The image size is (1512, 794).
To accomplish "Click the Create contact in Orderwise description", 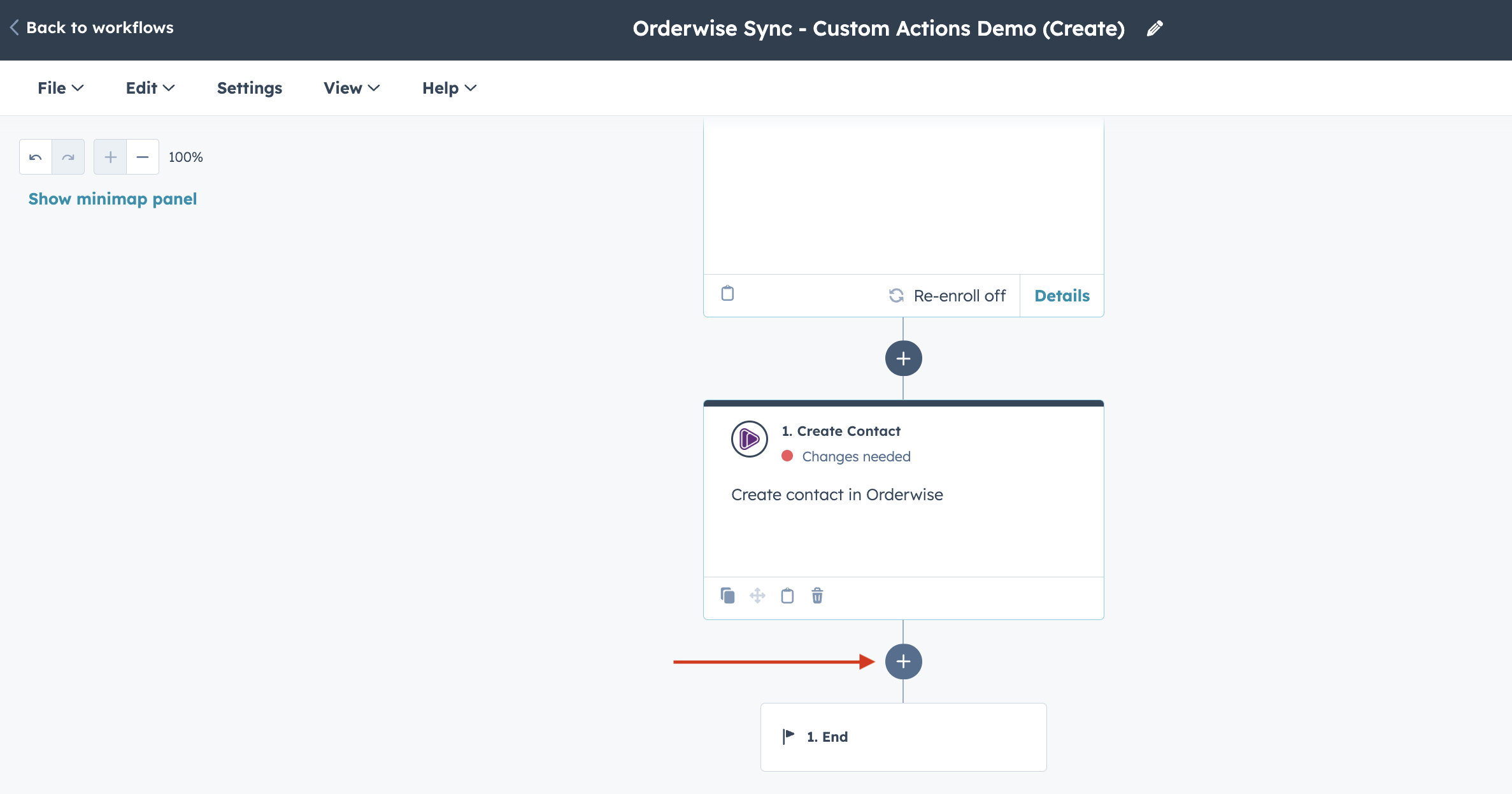I will [837, 494].
